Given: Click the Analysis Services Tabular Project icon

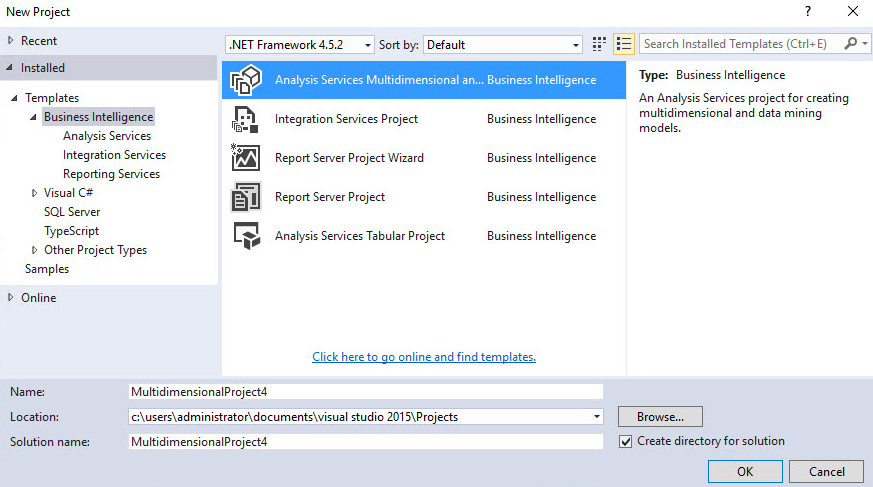Looking at the screenshot, I should [246, 236].
